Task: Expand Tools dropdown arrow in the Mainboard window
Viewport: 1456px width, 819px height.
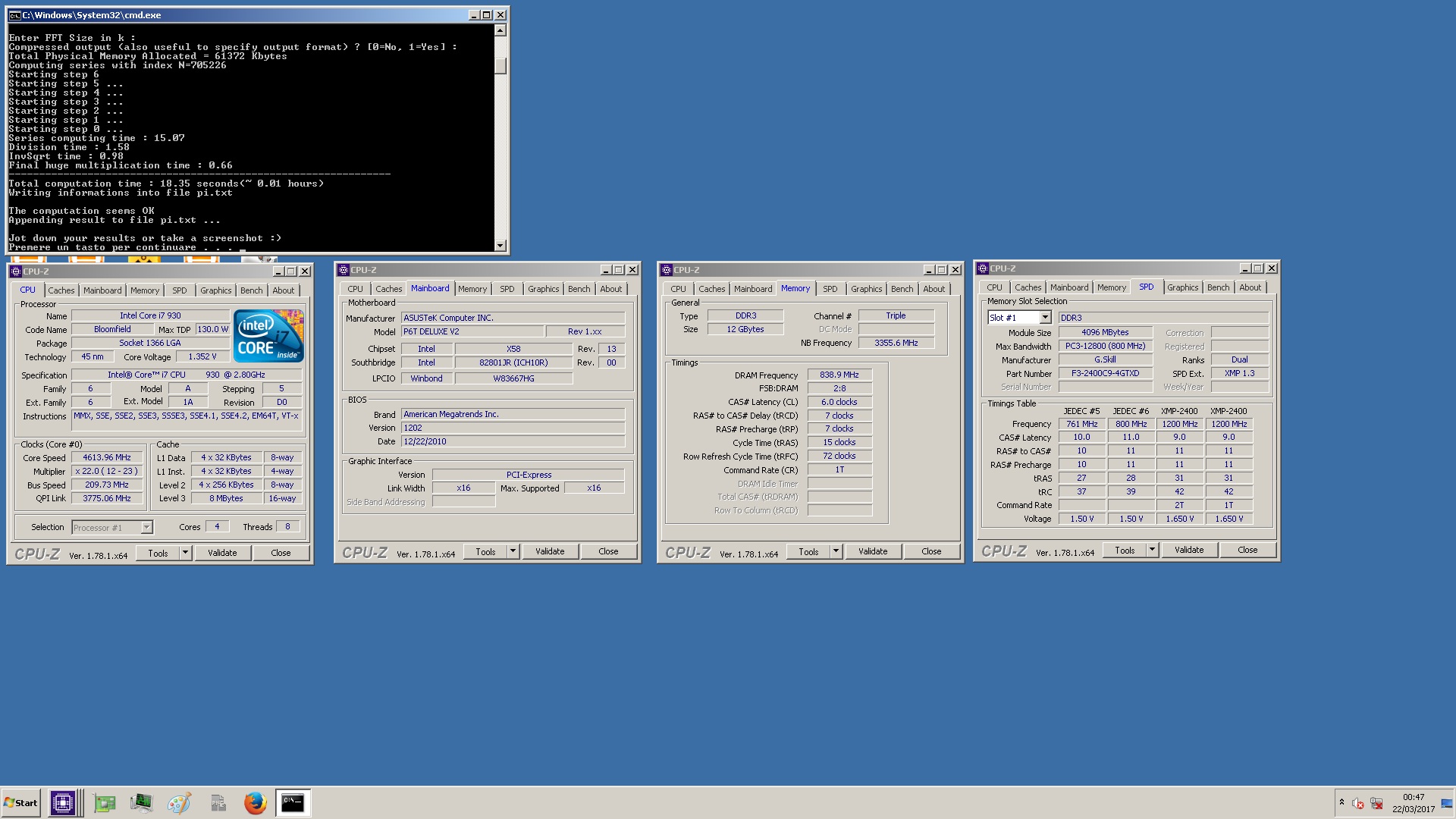Action: point(513,551)
